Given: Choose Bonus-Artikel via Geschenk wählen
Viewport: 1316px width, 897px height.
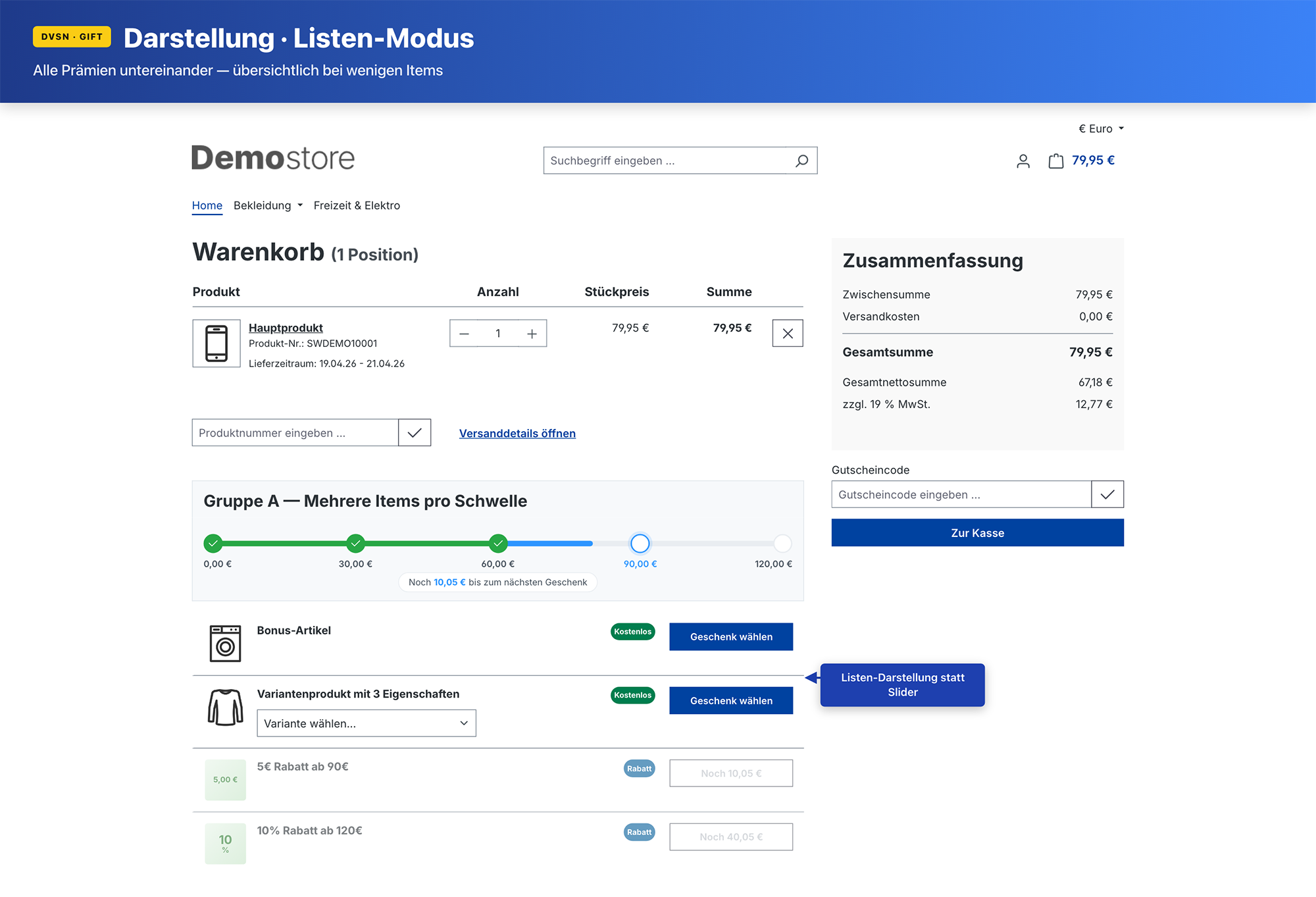Looking at the screenshot, I should click(730, 637).
